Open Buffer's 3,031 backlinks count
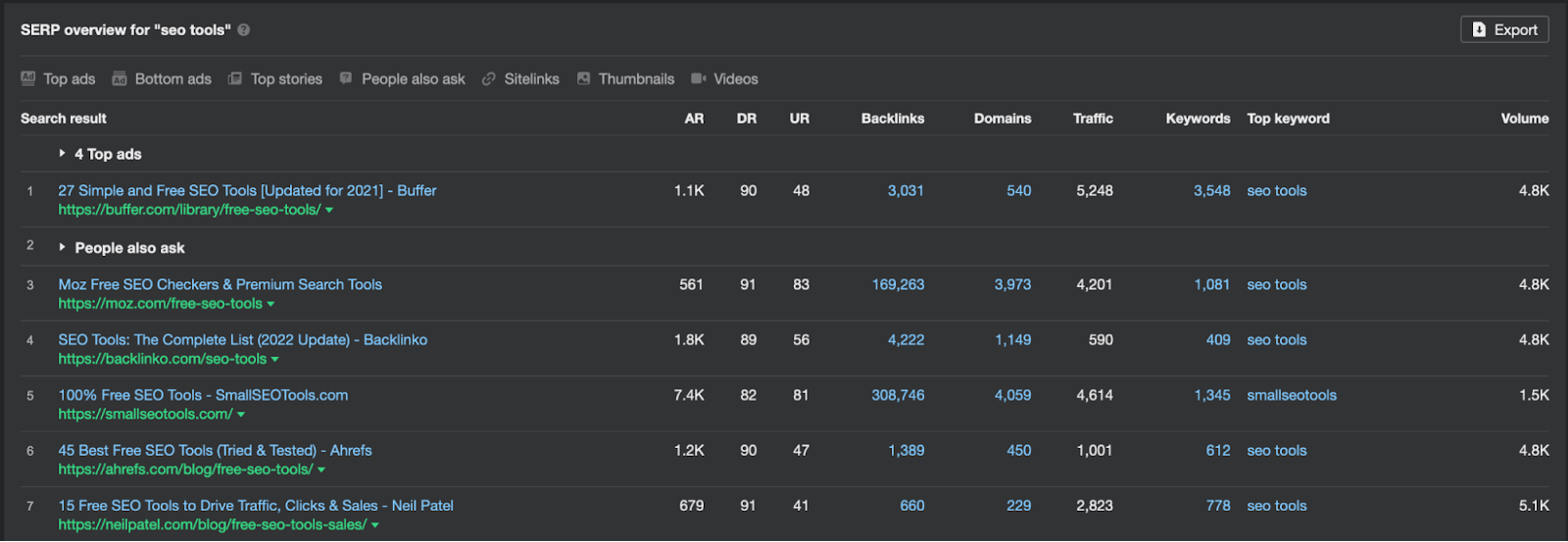The image size is (1568, 542). pyautogui.click(x=906, y=191)
